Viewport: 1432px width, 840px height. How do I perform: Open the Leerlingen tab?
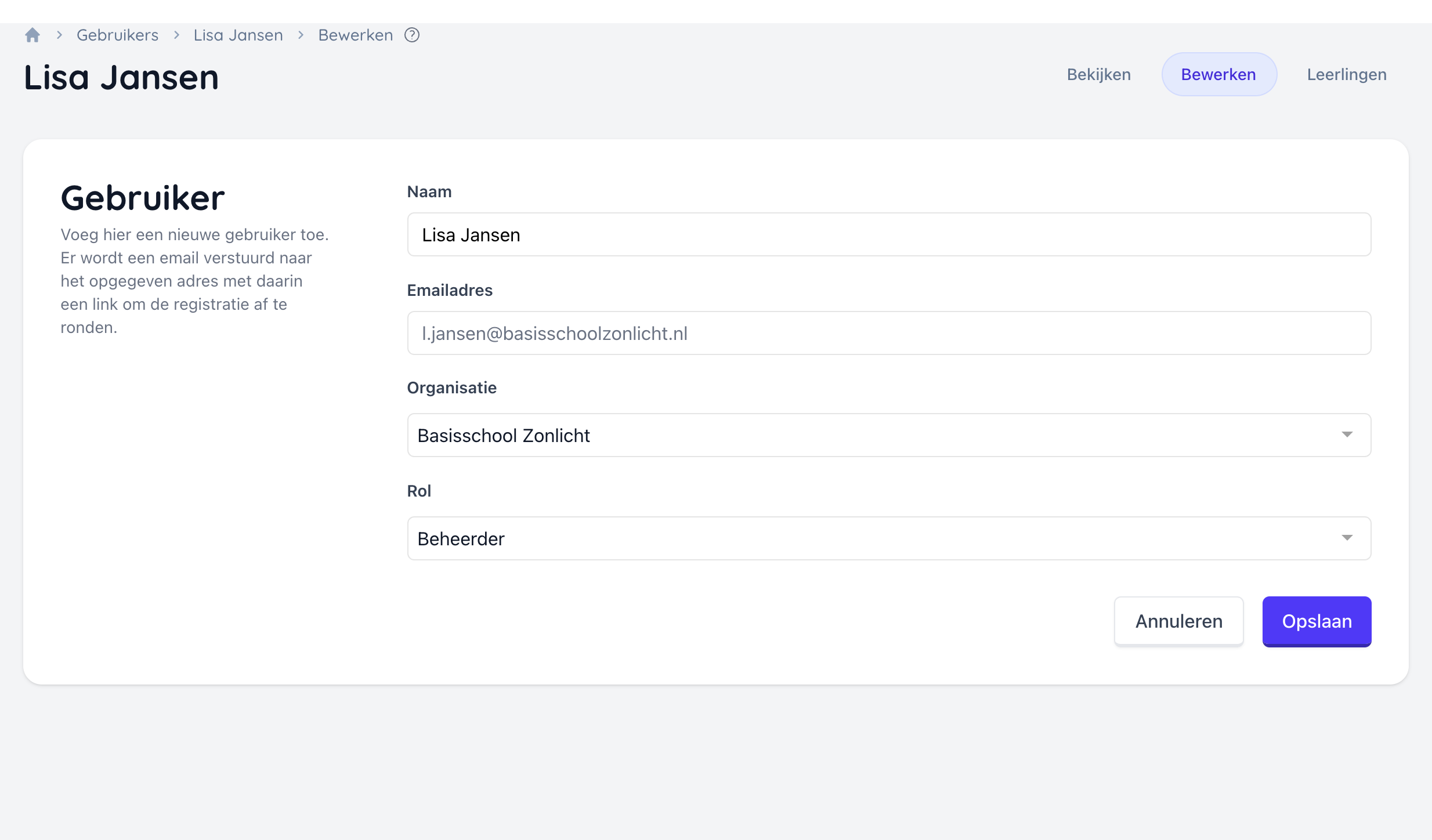(x=1347, y=74)
